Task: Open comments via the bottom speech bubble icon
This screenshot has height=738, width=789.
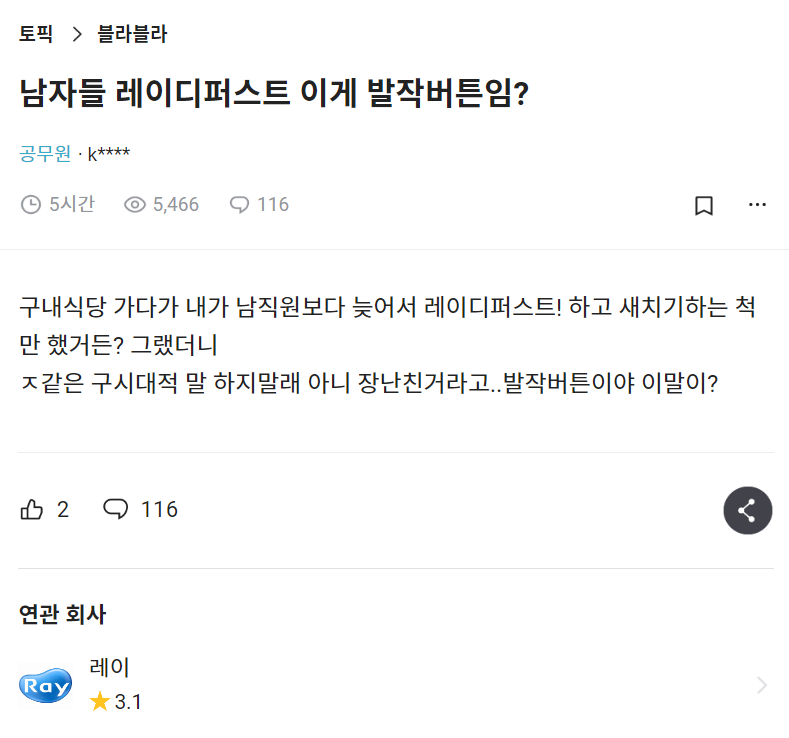Action: click(116, 510)
